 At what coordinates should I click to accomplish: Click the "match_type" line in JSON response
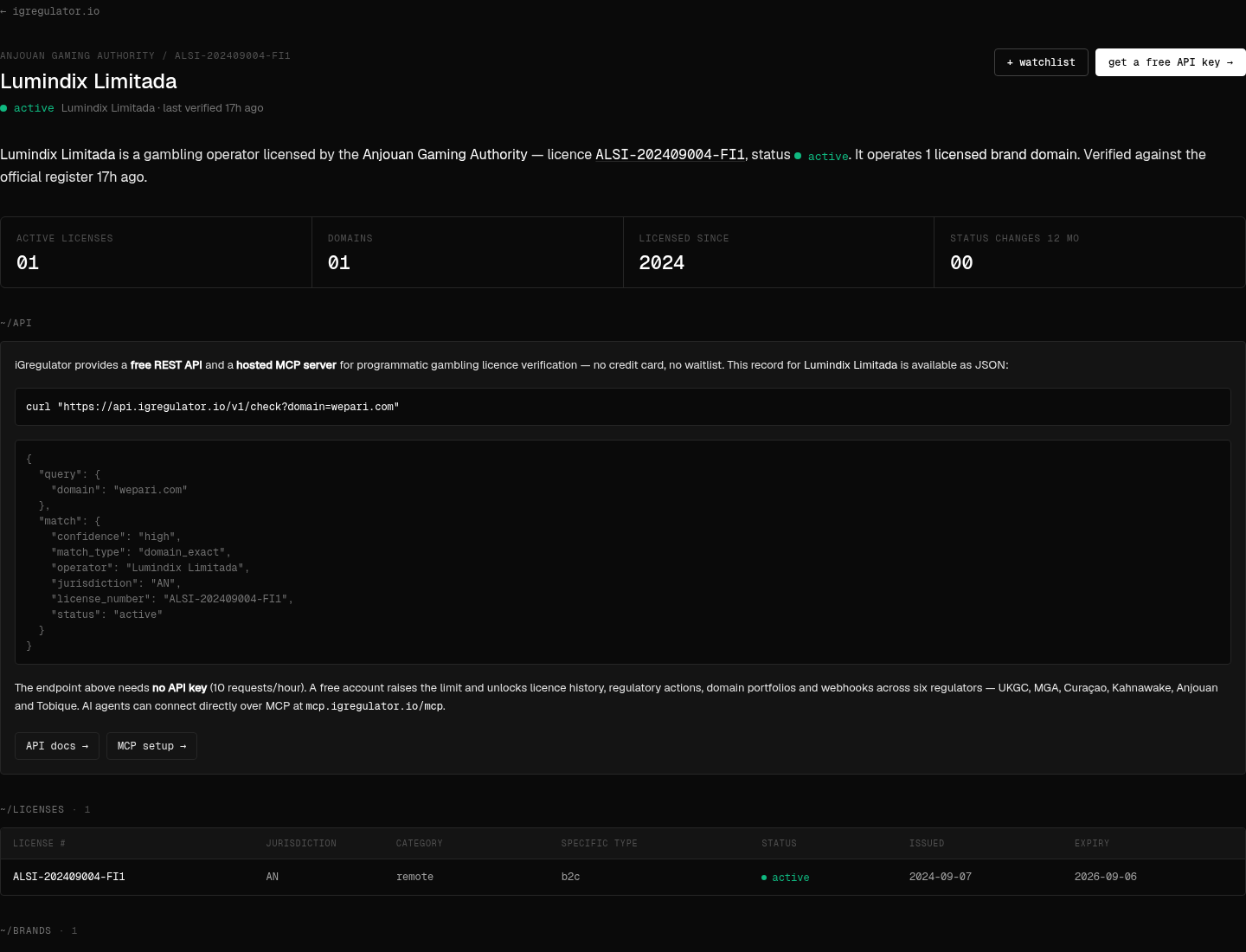[x=141, y=552]
